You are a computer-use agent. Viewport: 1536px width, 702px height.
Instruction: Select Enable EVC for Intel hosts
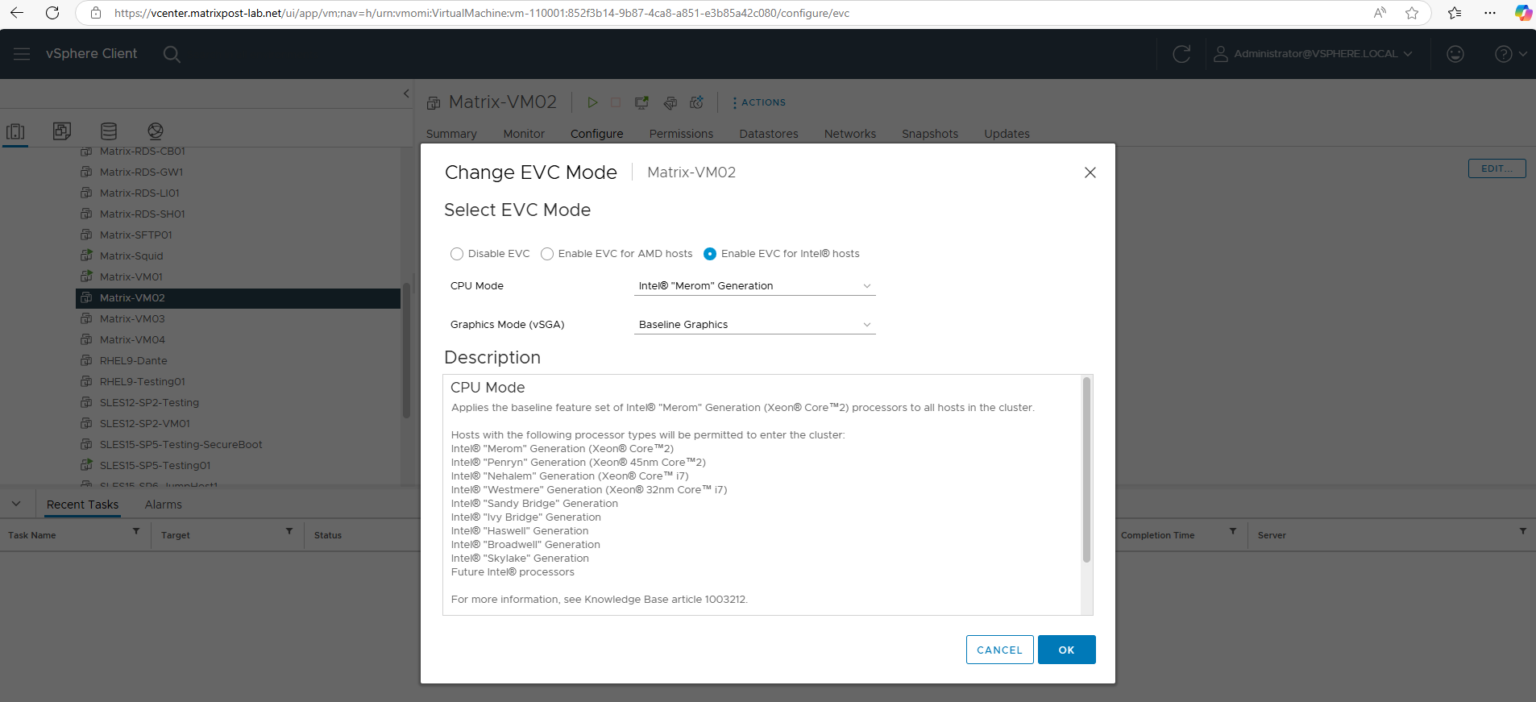(x=709, y=253)
